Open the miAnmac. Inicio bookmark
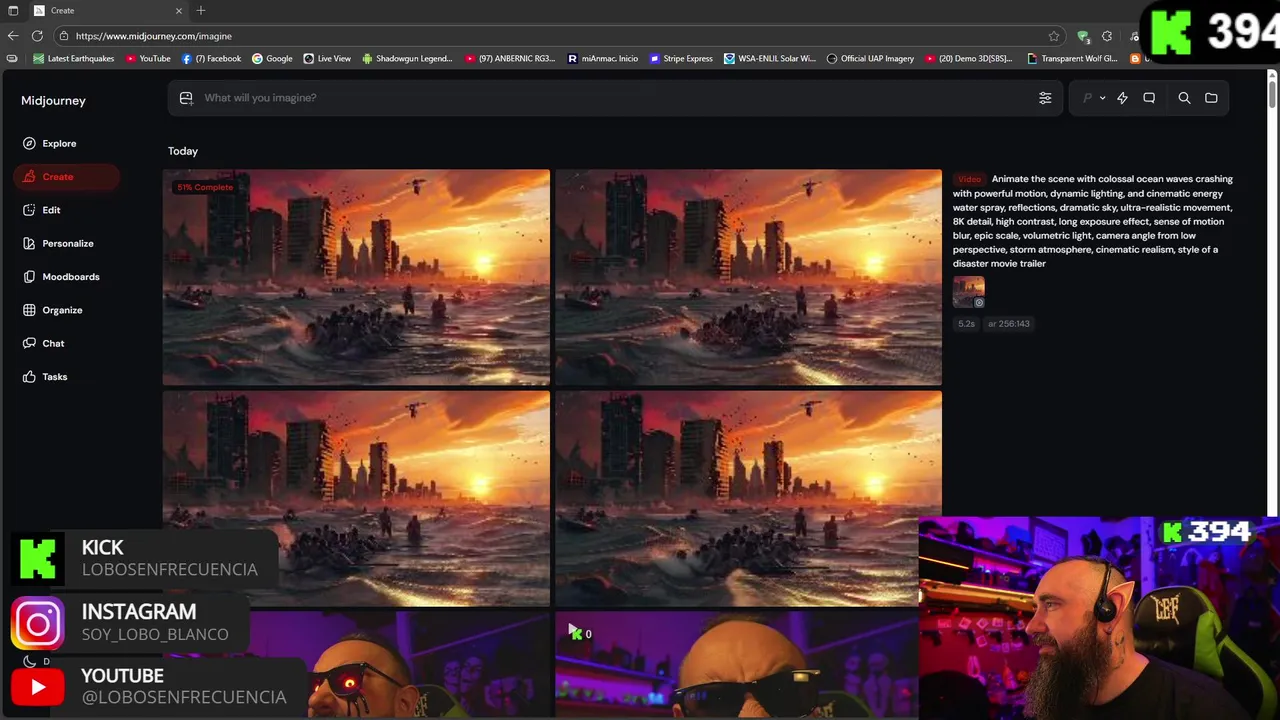Image resolution: width=1280 pixels, height=720 pixels. (x=602, y=59)
